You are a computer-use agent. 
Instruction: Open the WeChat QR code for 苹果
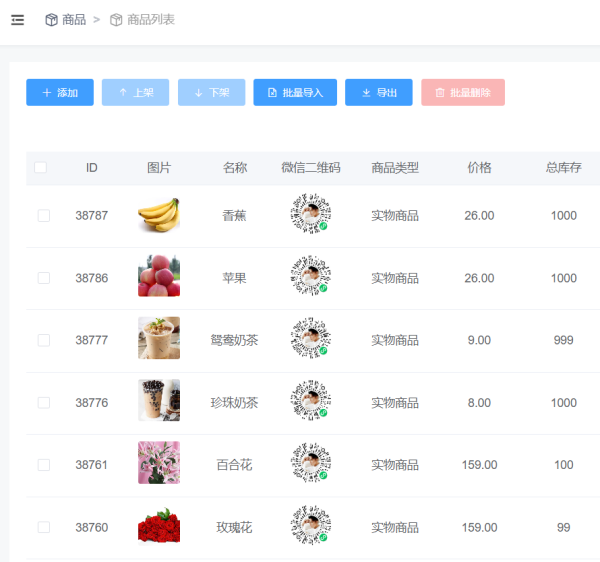[310, 277]
